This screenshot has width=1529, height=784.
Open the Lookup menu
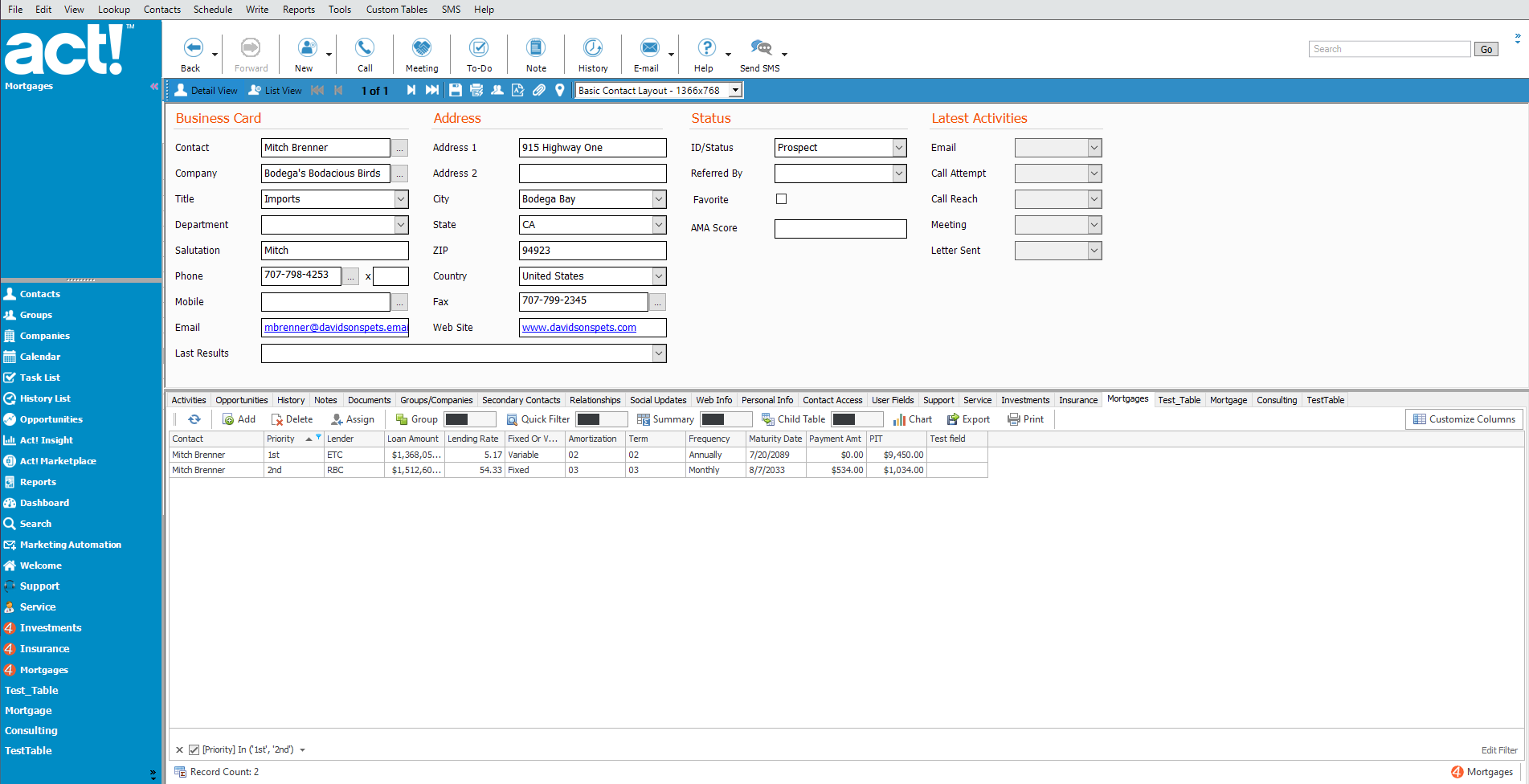114,10
